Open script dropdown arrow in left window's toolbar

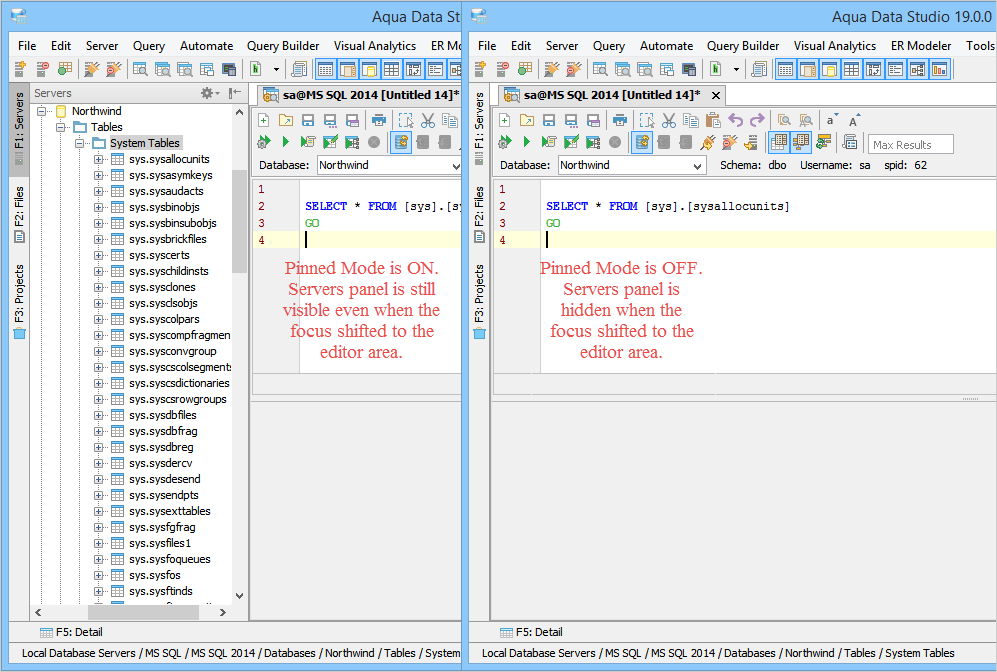276,69
